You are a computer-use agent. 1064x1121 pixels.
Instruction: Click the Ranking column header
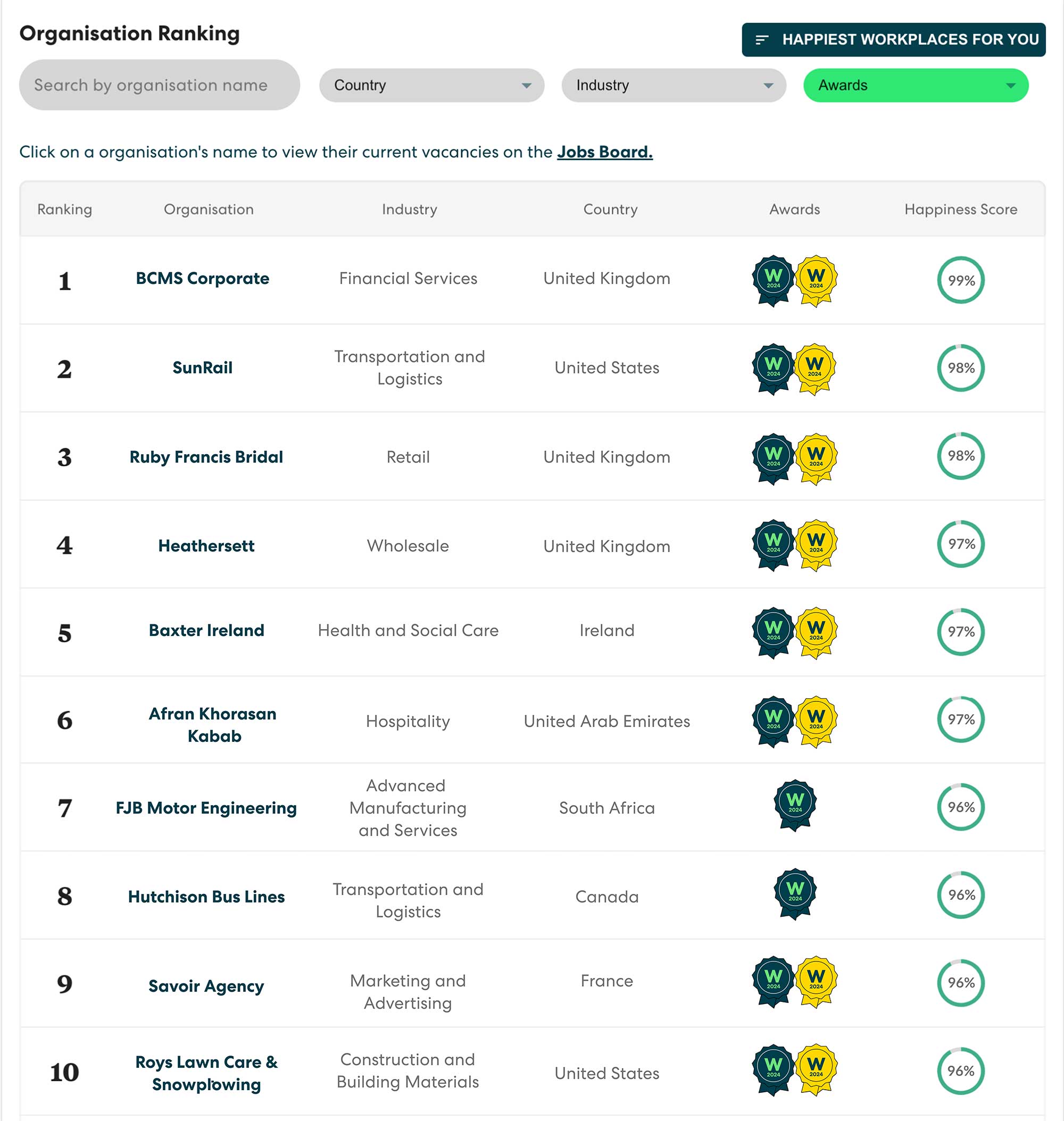(x=65, y=209)
